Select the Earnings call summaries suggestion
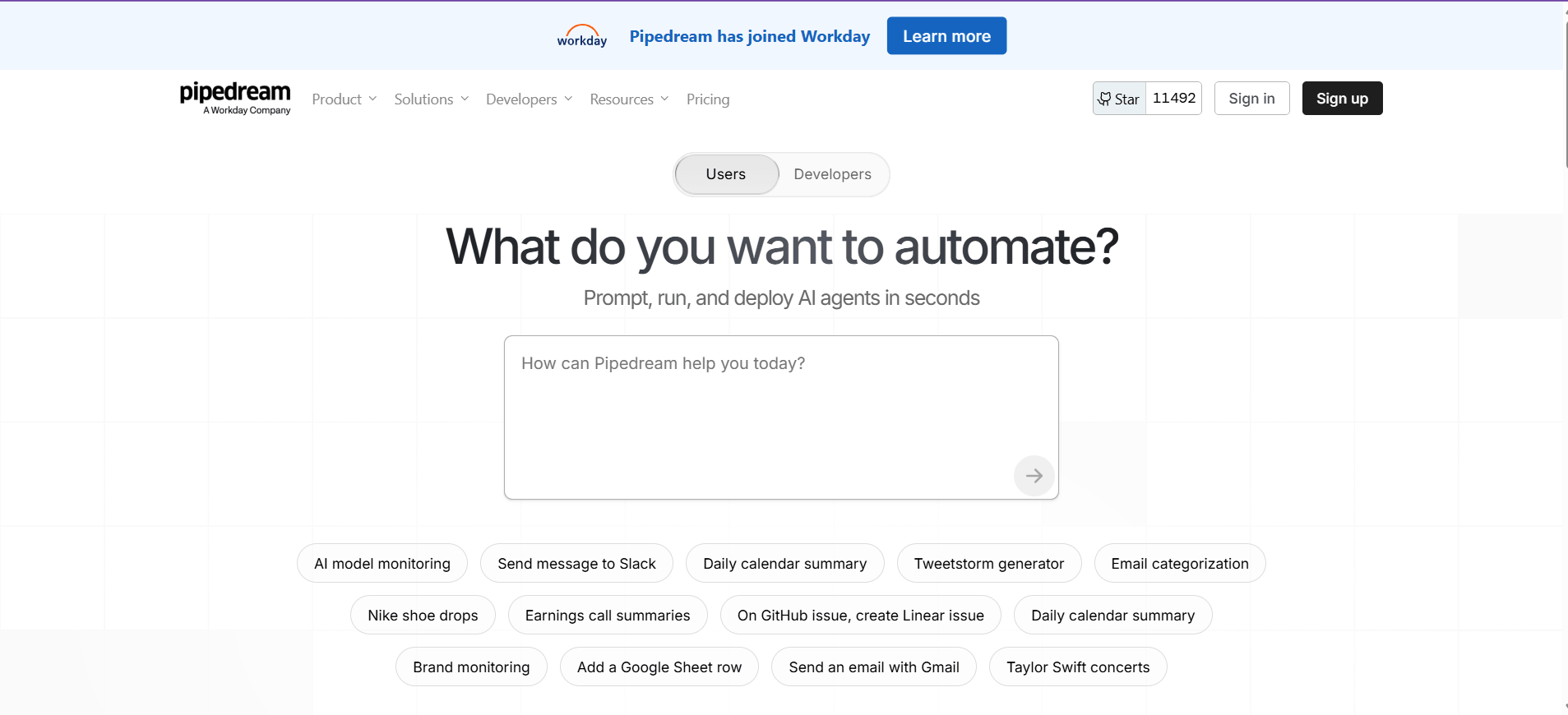 click(x=608, y=616)
